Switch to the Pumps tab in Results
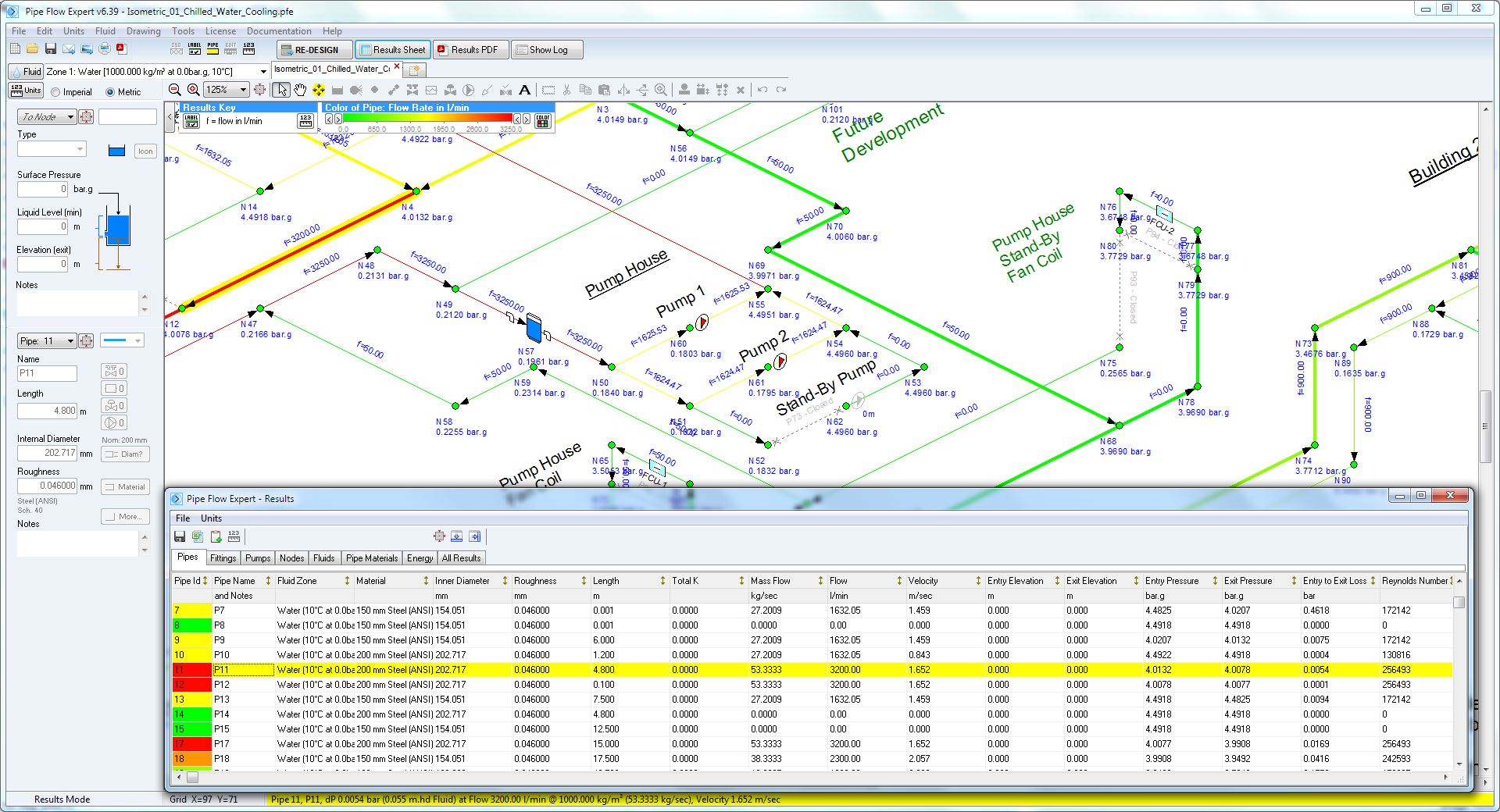Screen dimensions: 1500x812 pos(258,558)
